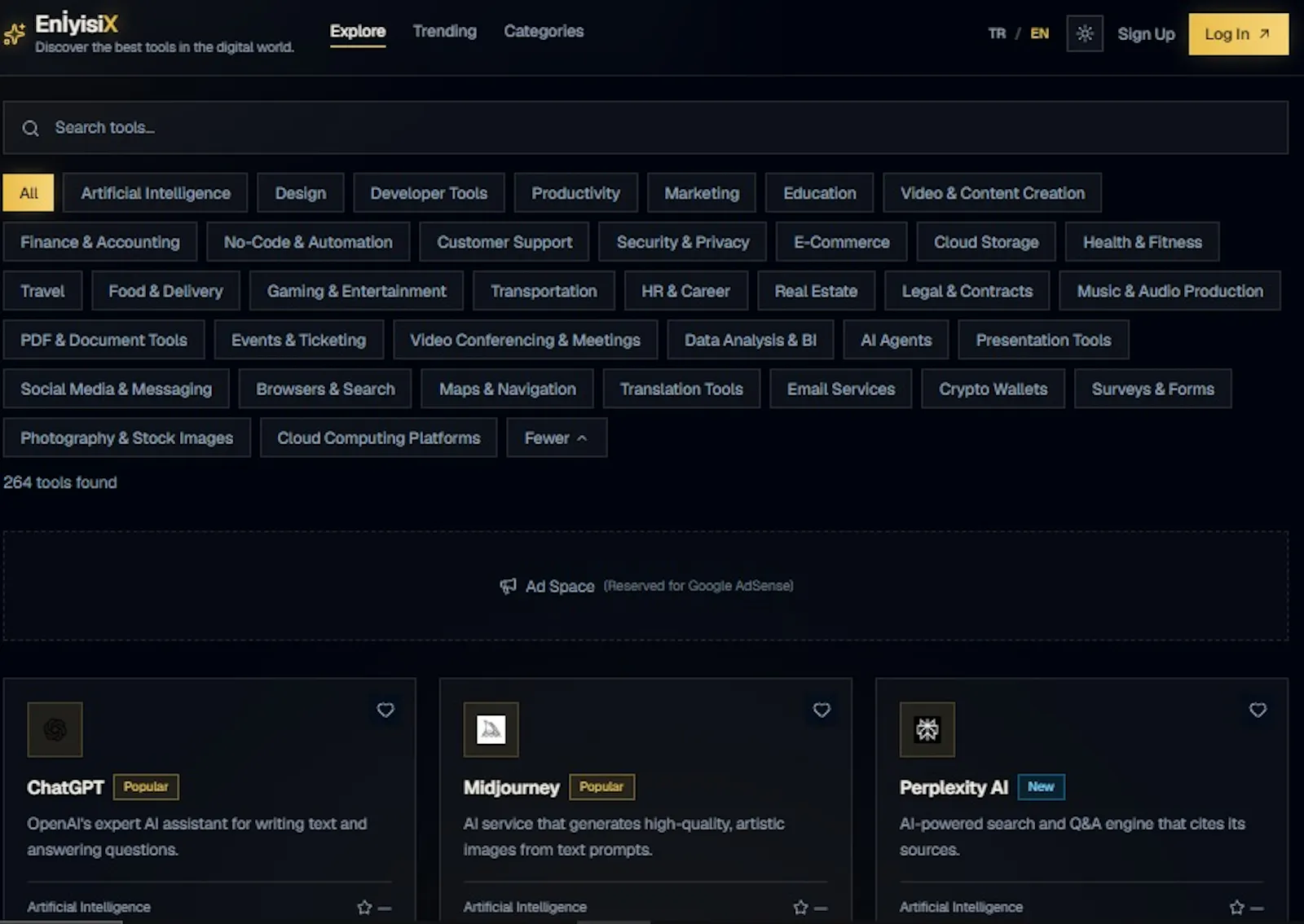Screen dimensions: 1304x924
Task: Open the Trending tab
Action: (444, 31)
